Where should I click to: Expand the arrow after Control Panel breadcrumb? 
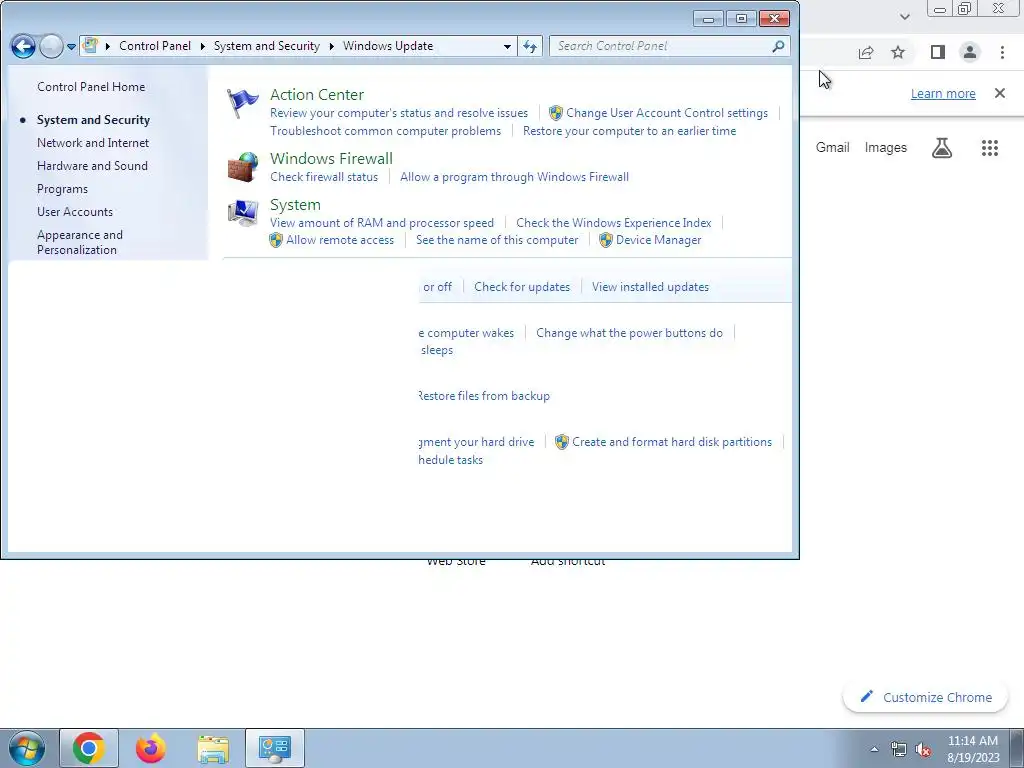tap(202, 46)
